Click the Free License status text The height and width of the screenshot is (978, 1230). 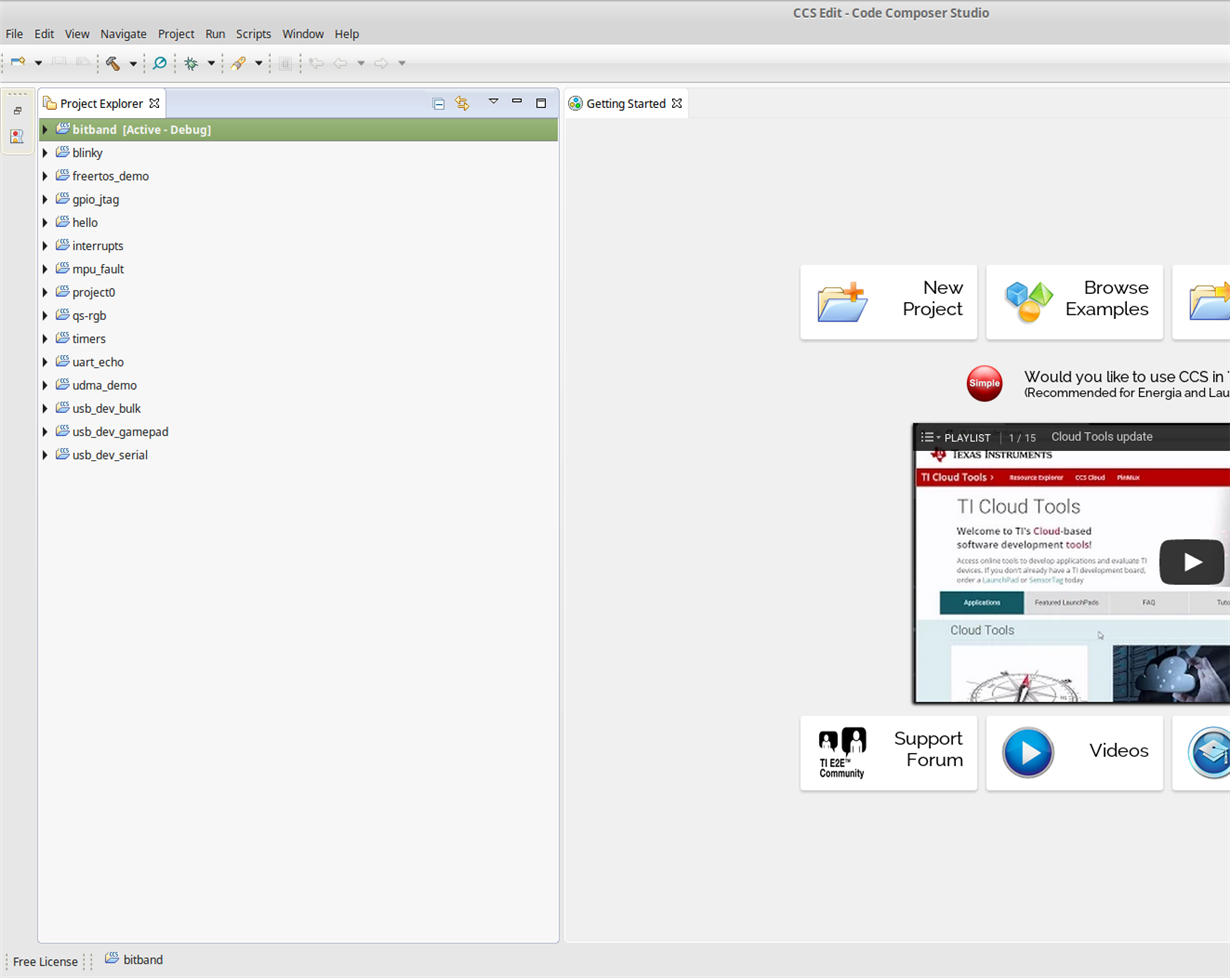(45, 961)
